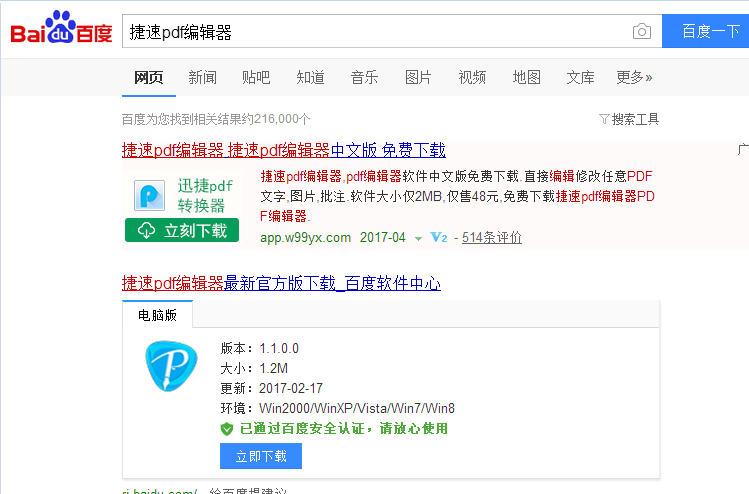Open the 视频 tab

pos(472,77)
